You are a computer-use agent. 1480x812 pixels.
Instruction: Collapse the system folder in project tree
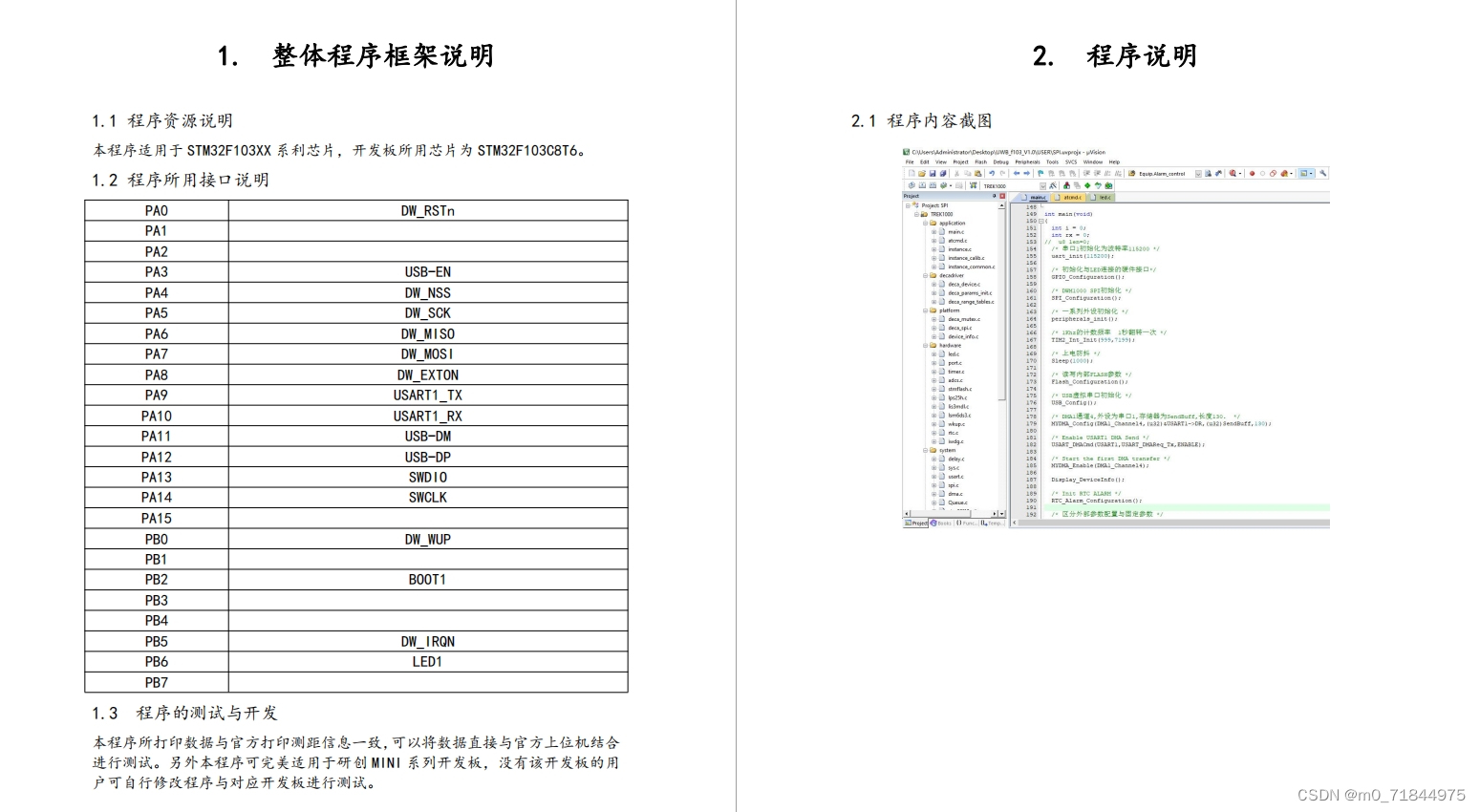tap(925, 451)
